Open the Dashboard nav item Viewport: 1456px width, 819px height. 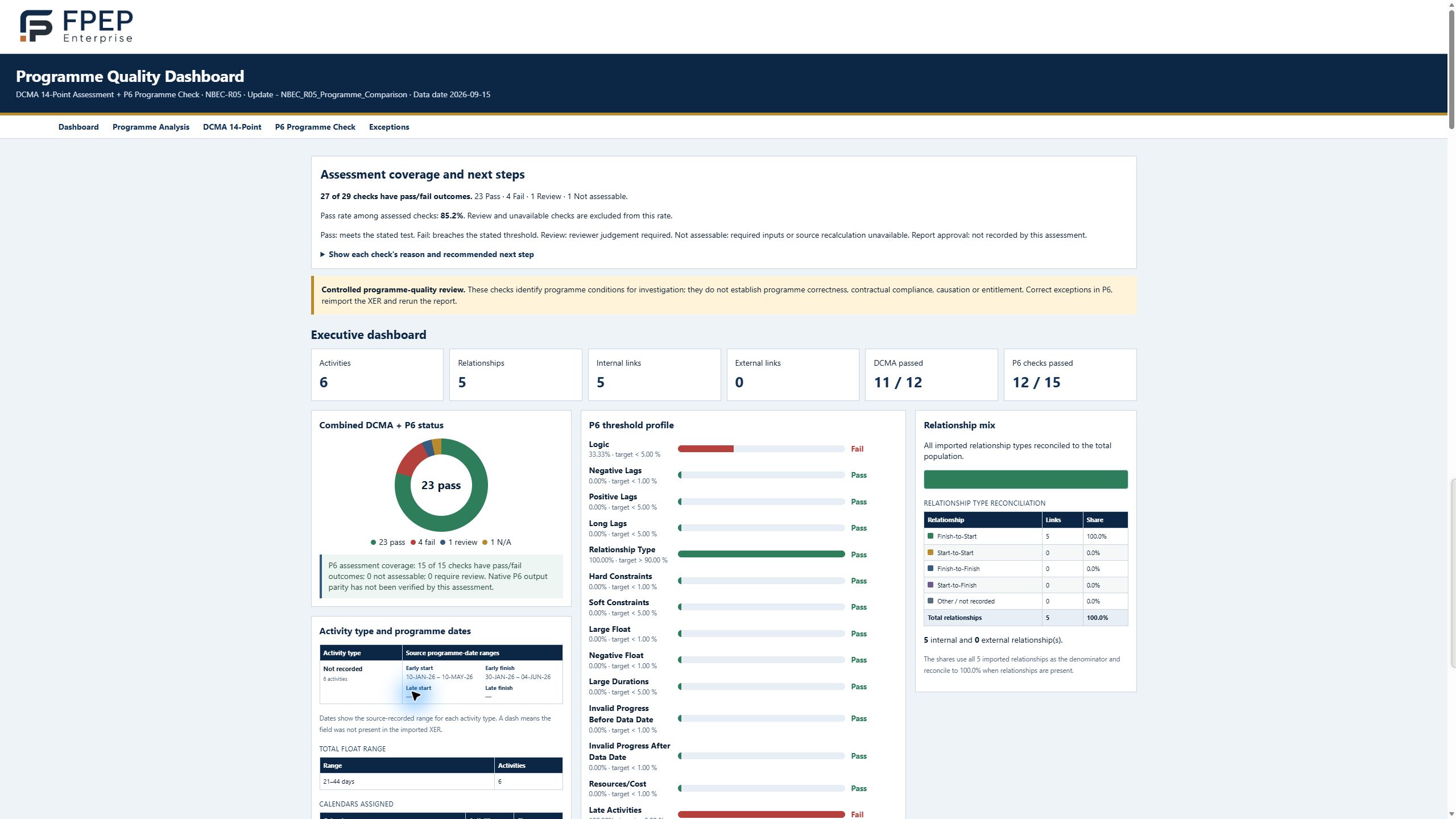(x=78, y=127)
